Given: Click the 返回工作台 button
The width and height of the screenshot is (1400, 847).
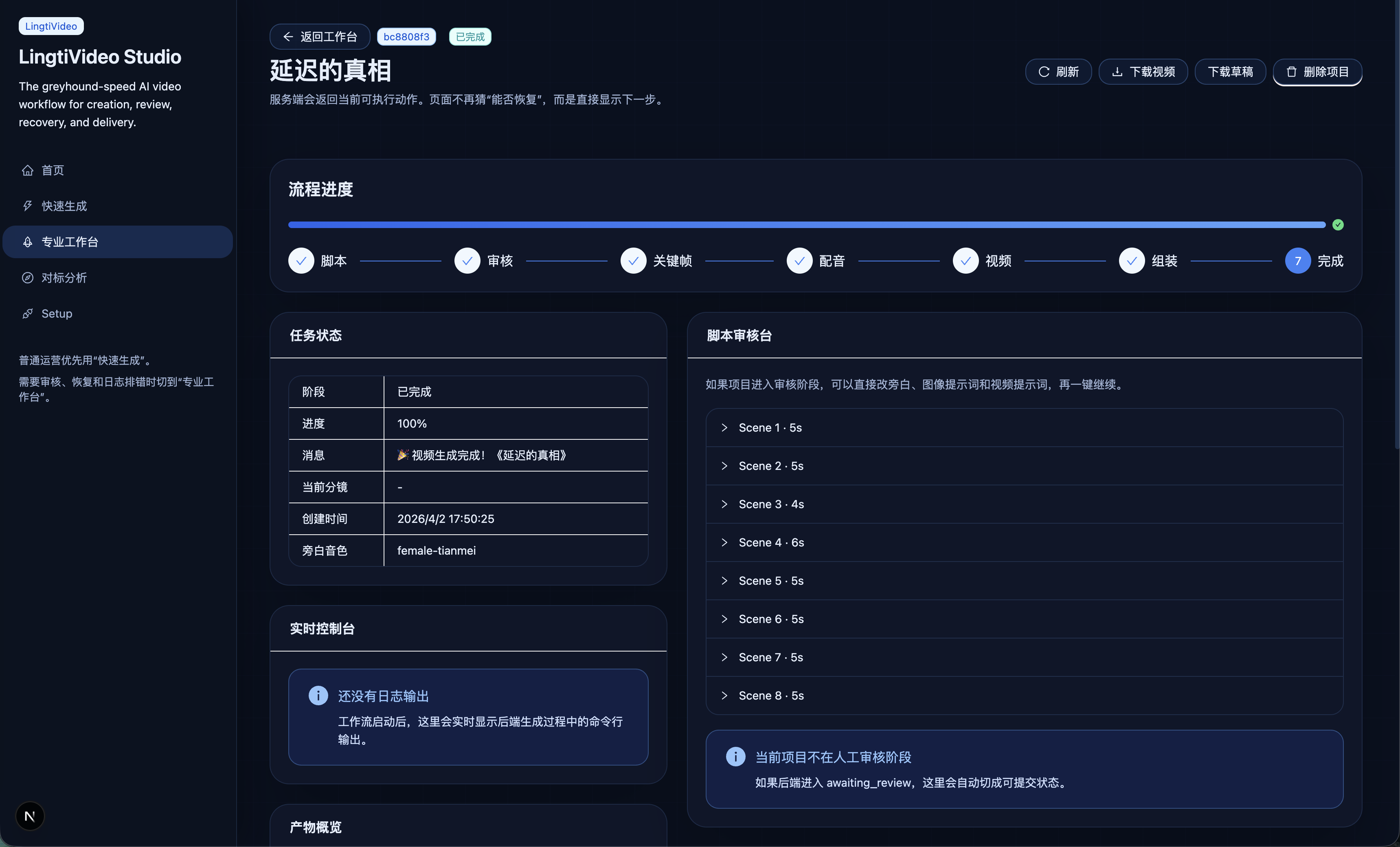Looking at the screenshot, I should click(x=320, y=37).
